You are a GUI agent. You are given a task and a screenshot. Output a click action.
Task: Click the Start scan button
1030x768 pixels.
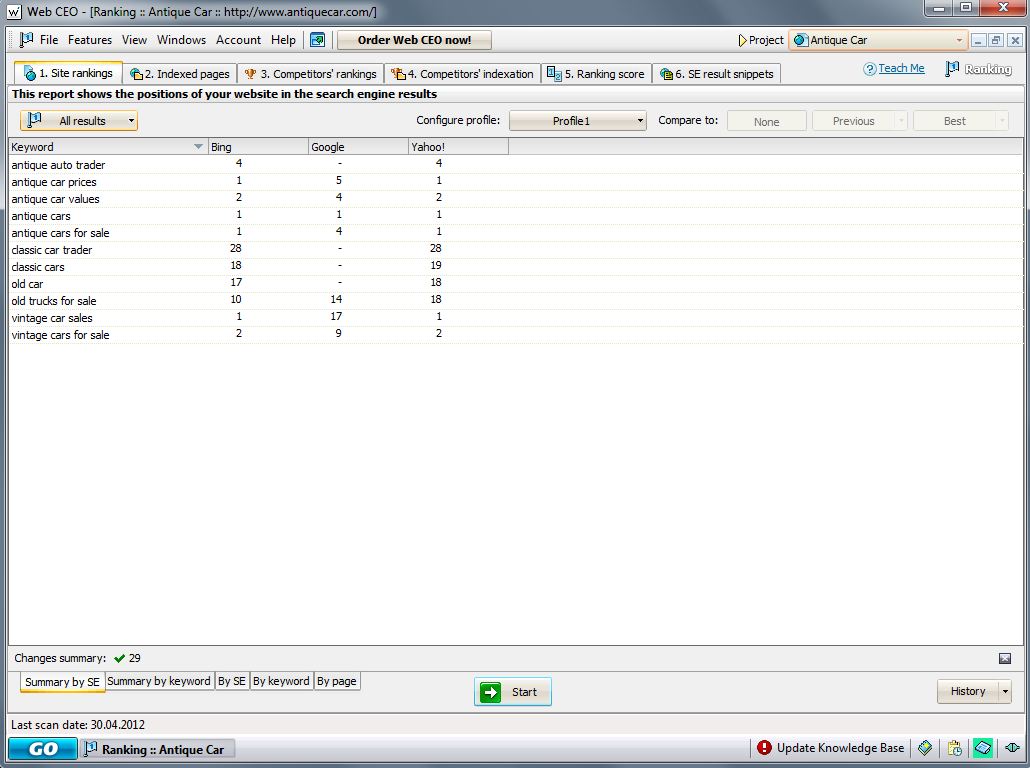point(512,692)
